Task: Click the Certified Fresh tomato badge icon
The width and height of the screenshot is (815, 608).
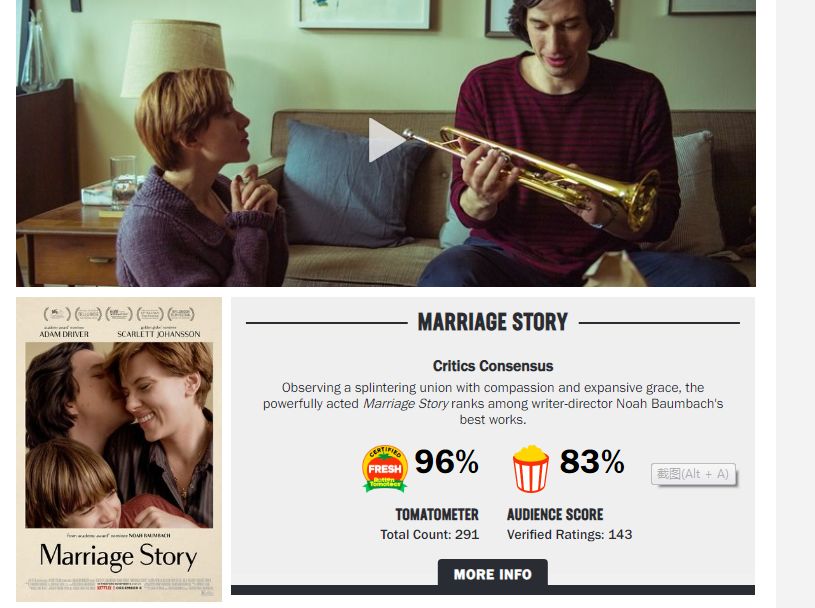Action: point(385,468)
